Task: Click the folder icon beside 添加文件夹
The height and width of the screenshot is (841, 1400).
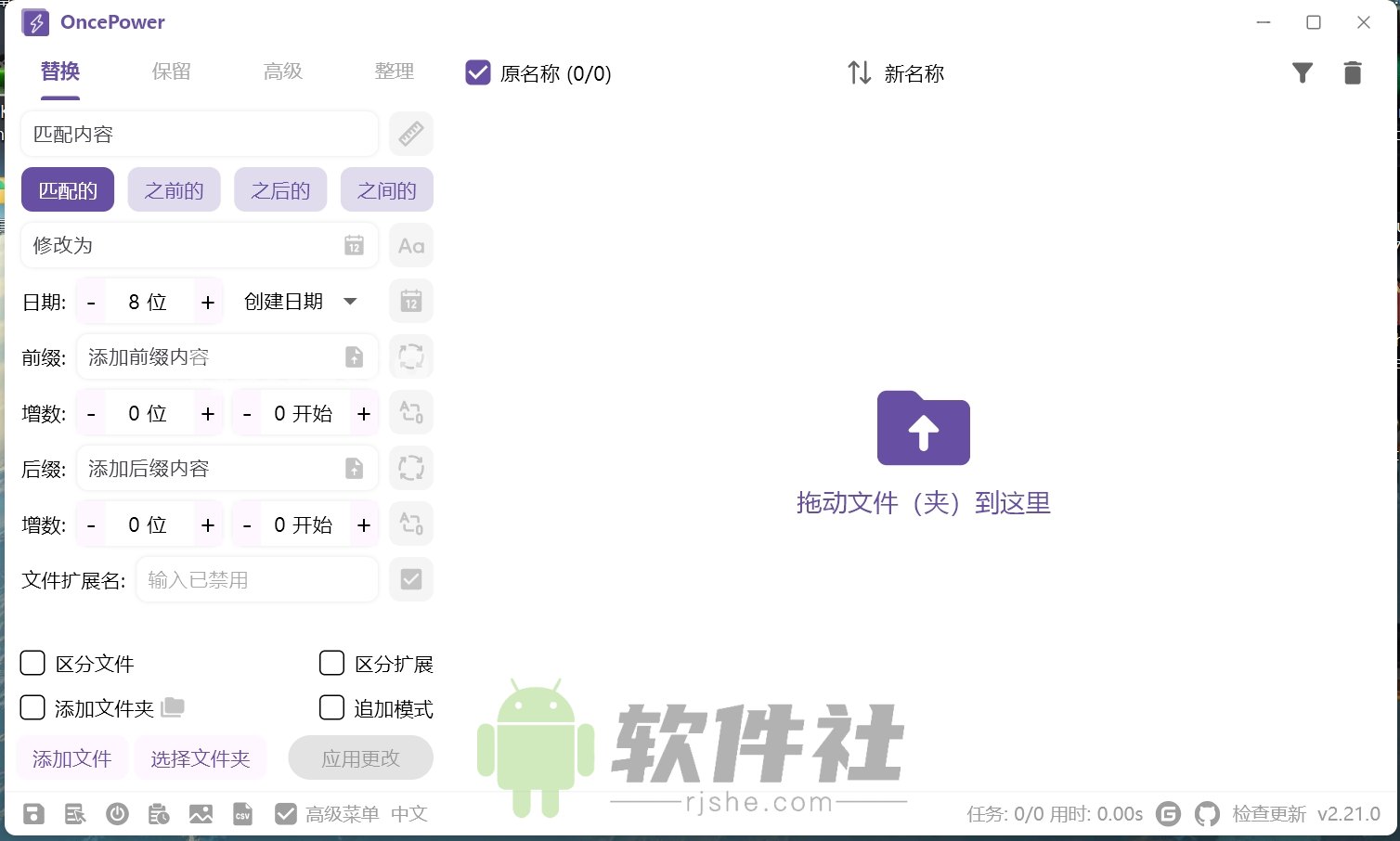Action: (x=173, y=707)
